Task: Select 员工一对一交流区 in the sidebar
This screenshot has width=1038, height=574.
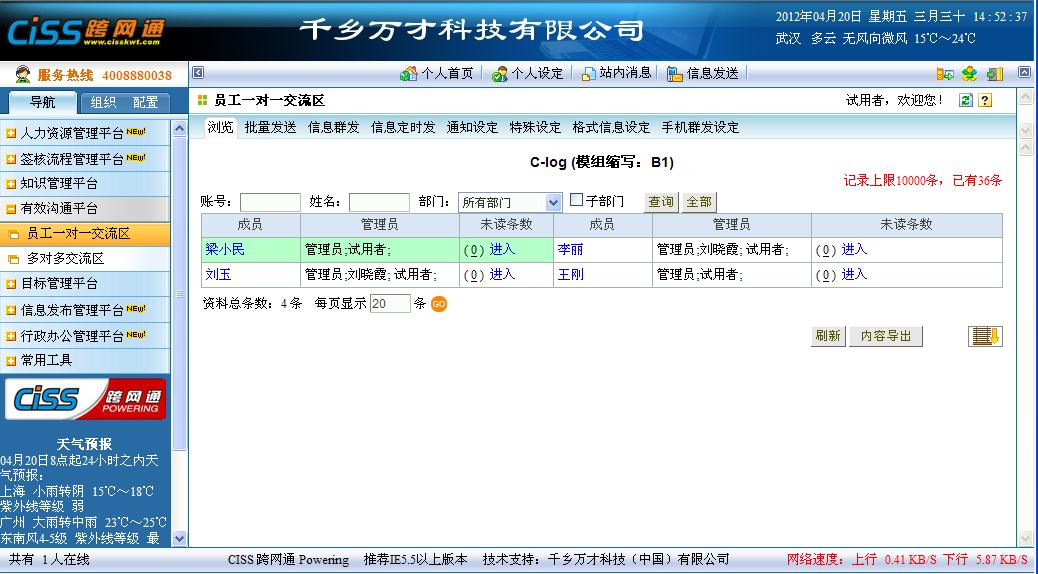Action: point(85,234)
